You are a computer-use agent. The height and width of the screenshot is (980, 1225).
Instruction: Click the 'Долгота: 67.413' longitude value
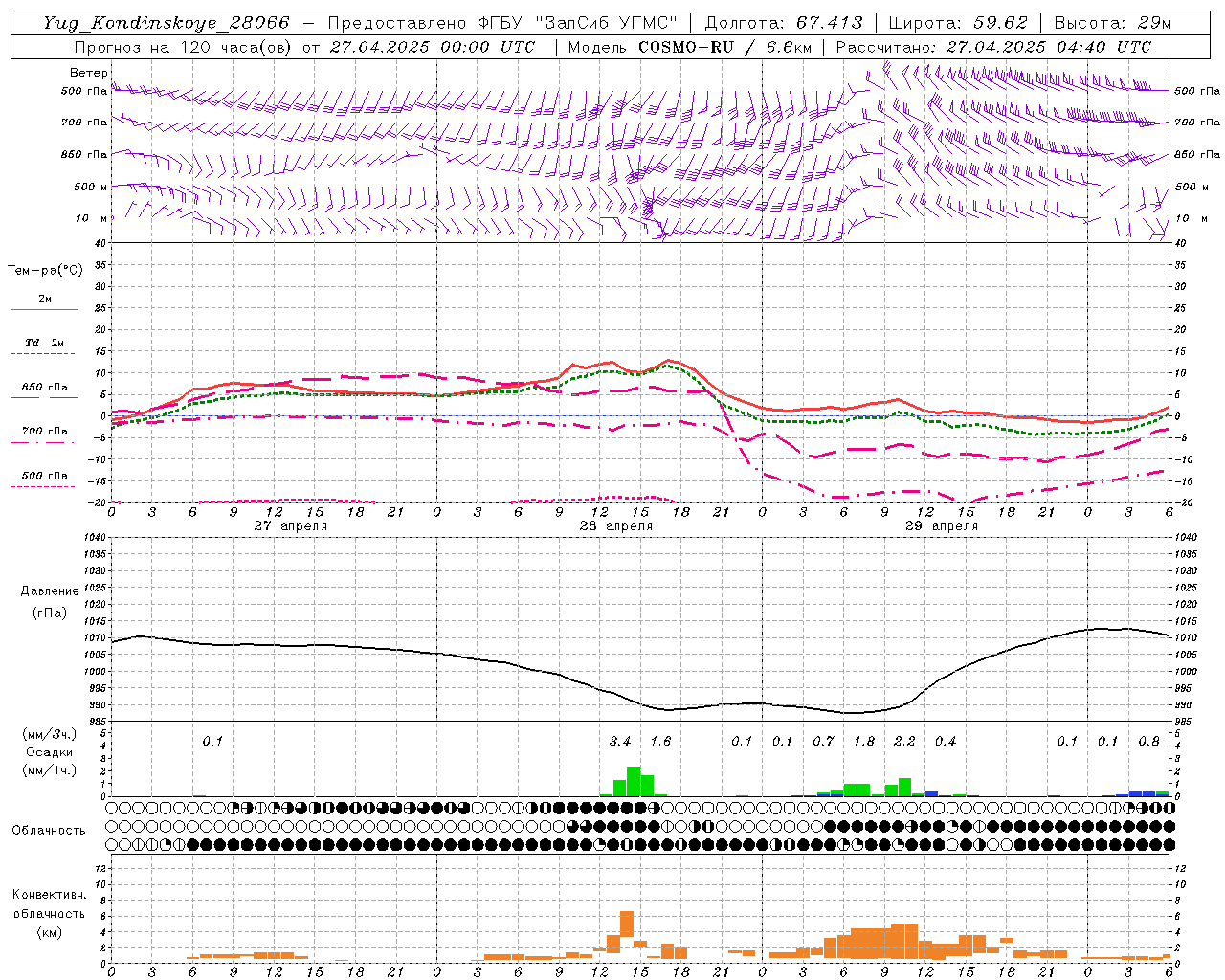[784, 23]
